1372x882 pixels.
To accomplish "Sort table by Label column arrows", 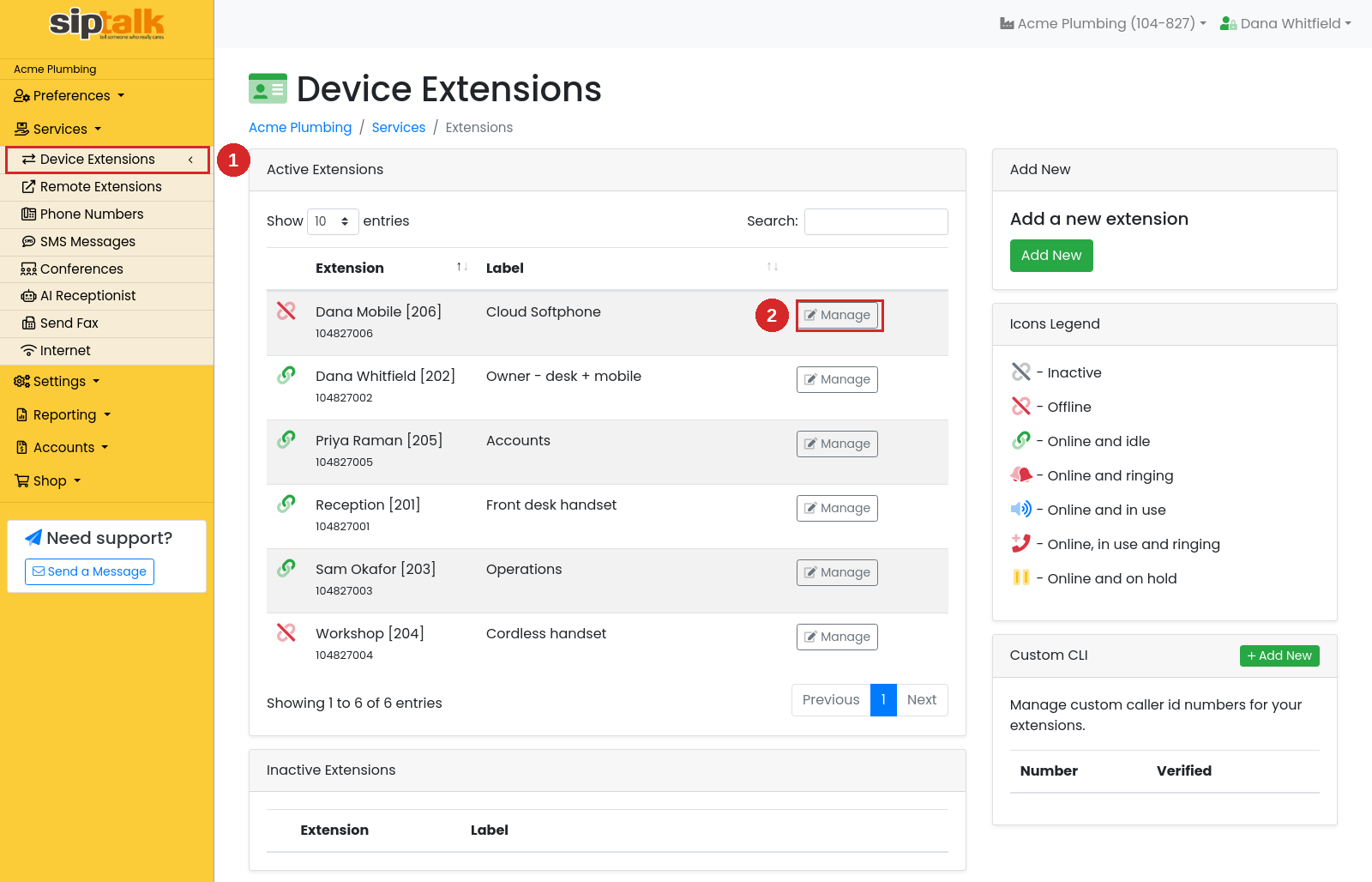I will tap(772, 267).
